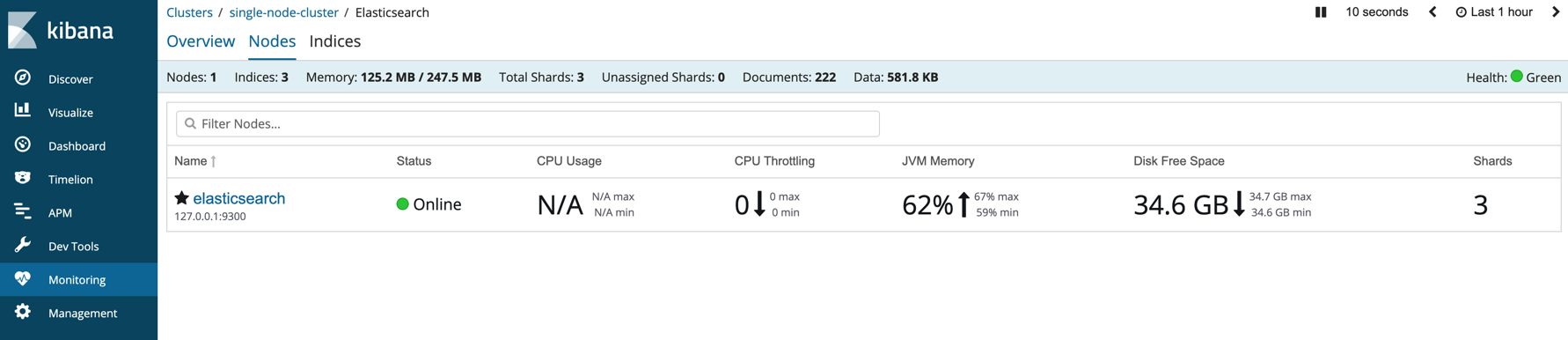
Task: Click the Total Shards: 3 summary
Action: pos(541,78)
